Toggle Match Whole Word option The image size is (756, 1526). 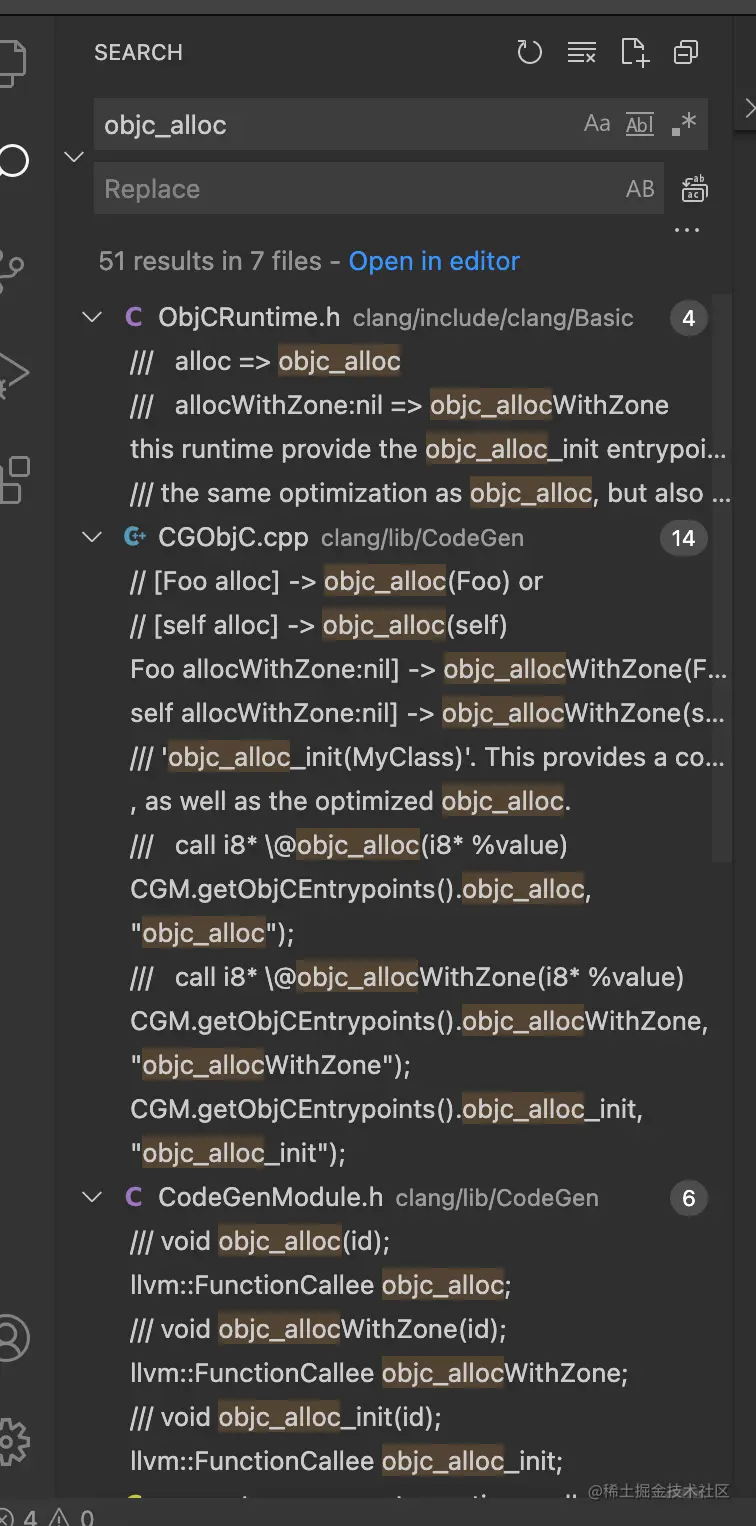pyautogui.click(x=639, y=124)
